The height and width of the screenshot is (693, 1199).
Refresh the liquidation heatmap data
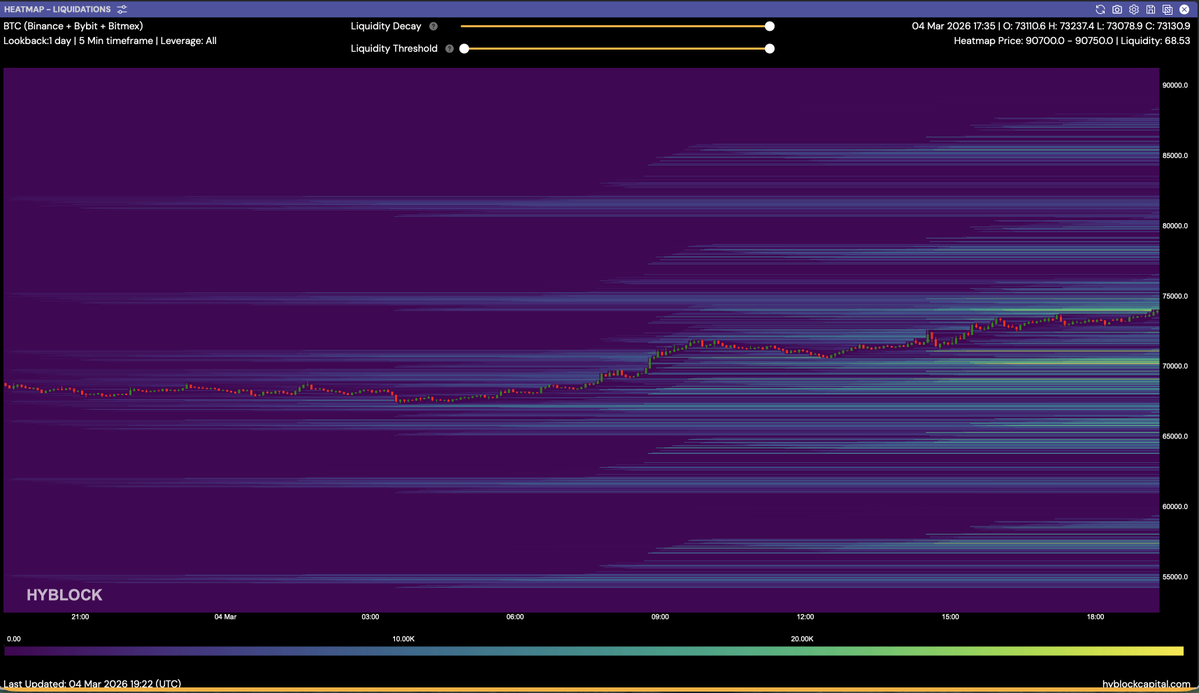[1100, 9]
